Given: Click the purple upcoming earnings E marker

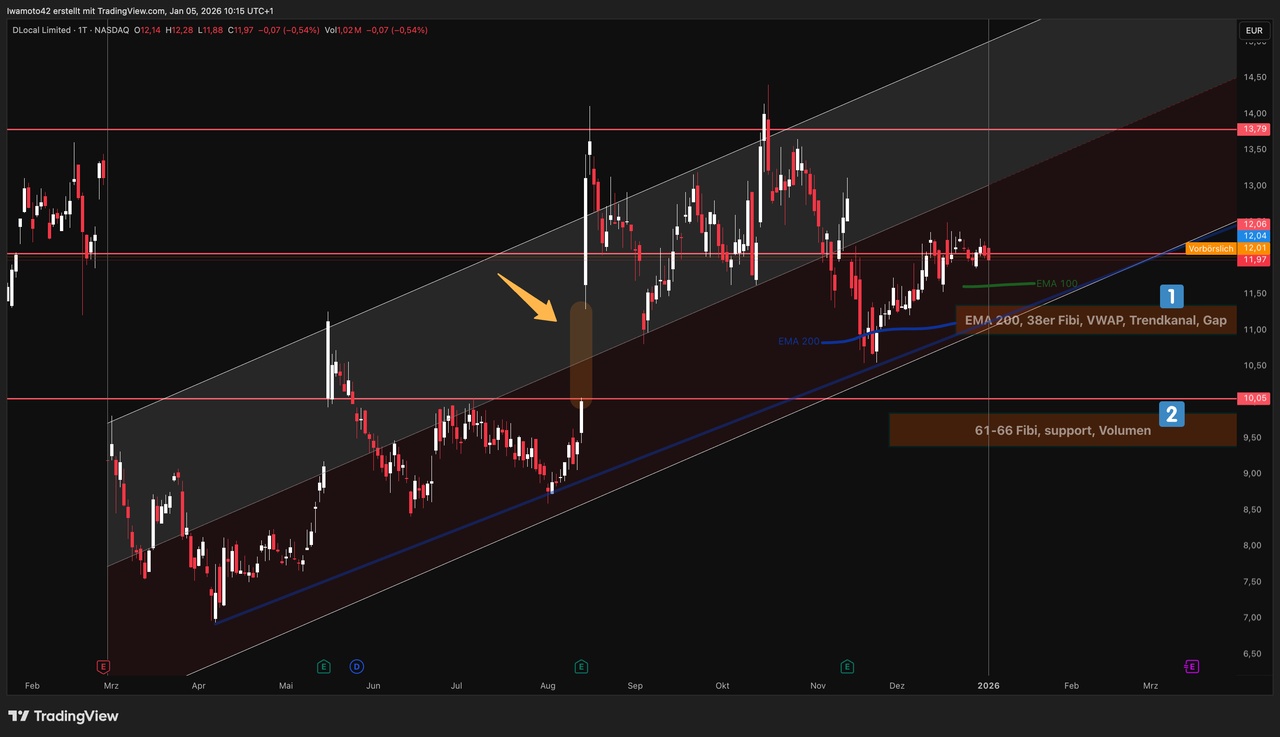Looking at the screenshot, I should pyautogui.click(x=1191, y=666).
